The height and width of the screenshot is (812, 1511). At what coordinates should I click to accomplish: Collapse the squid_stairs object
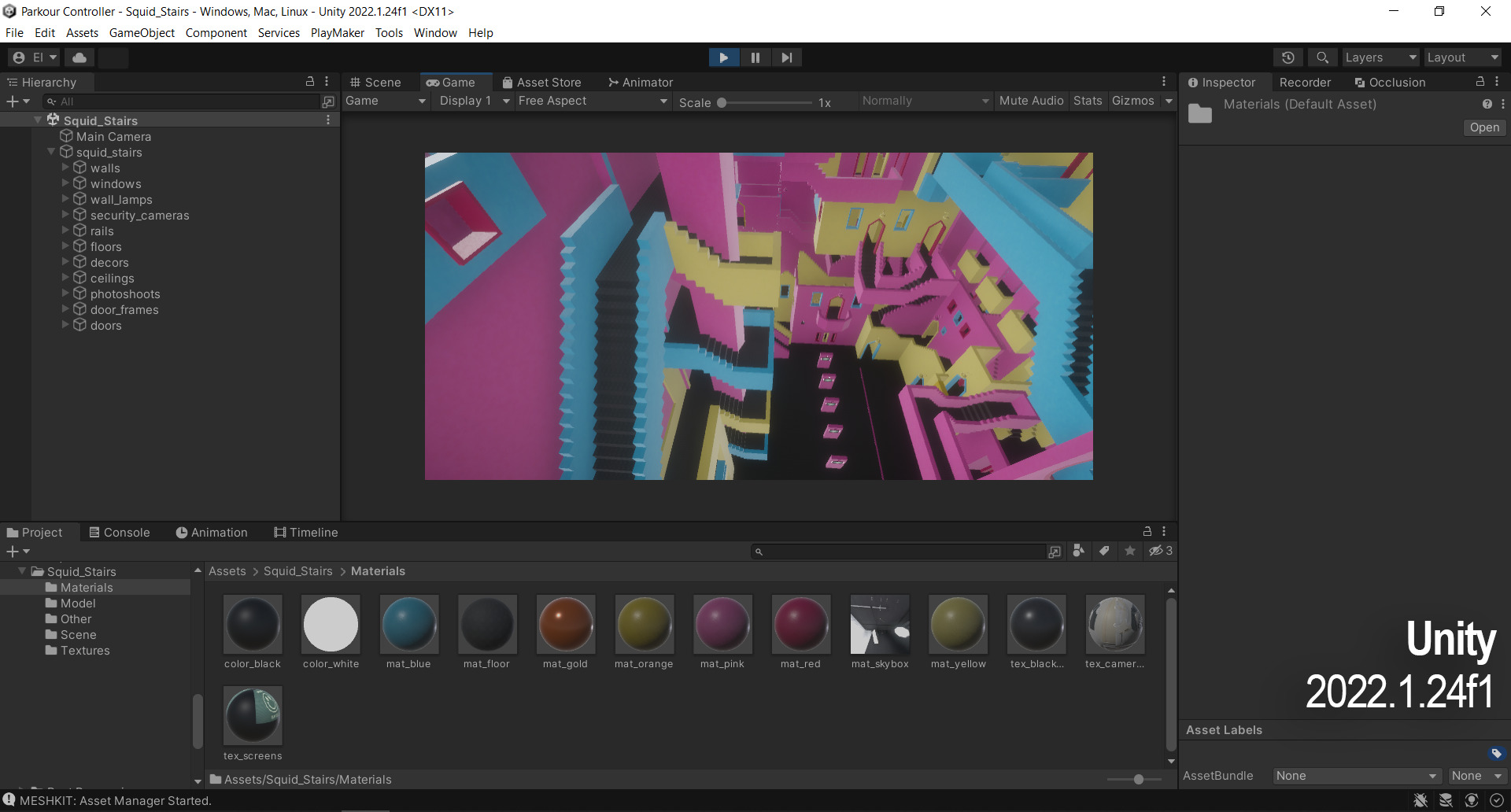pyautogui.click(x=51, y=152)
